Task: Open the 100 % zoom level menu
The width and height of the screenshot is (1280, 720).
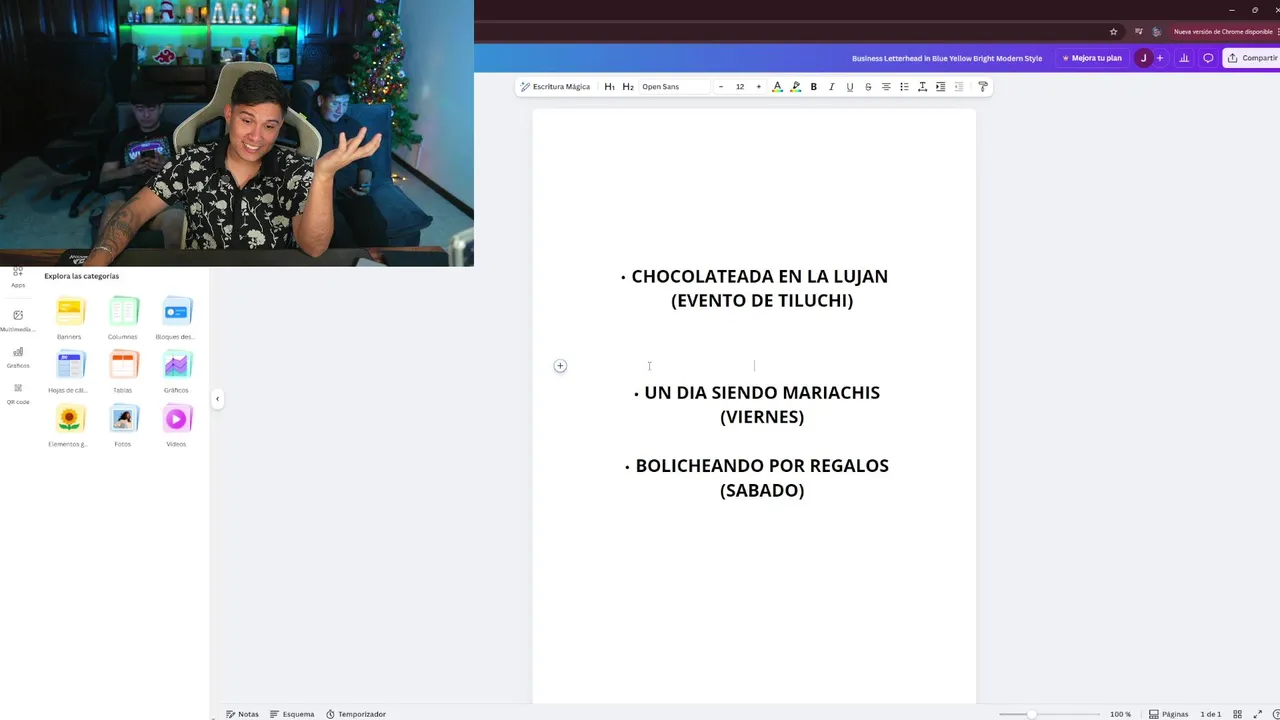Action: coord(1120,714)
